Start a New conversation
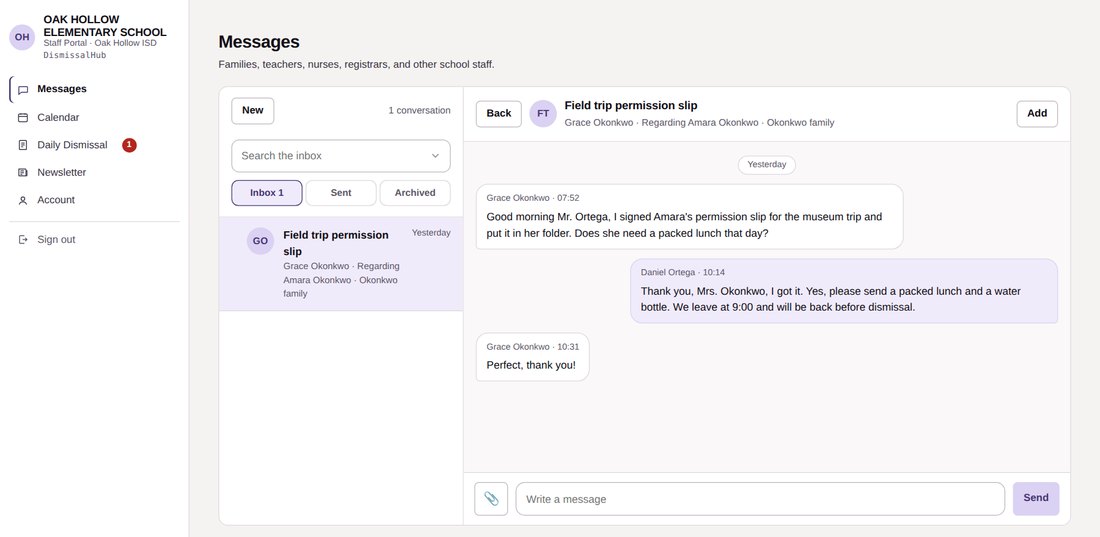This screenshot has height=537, width=1100. [x=253, y=110]
